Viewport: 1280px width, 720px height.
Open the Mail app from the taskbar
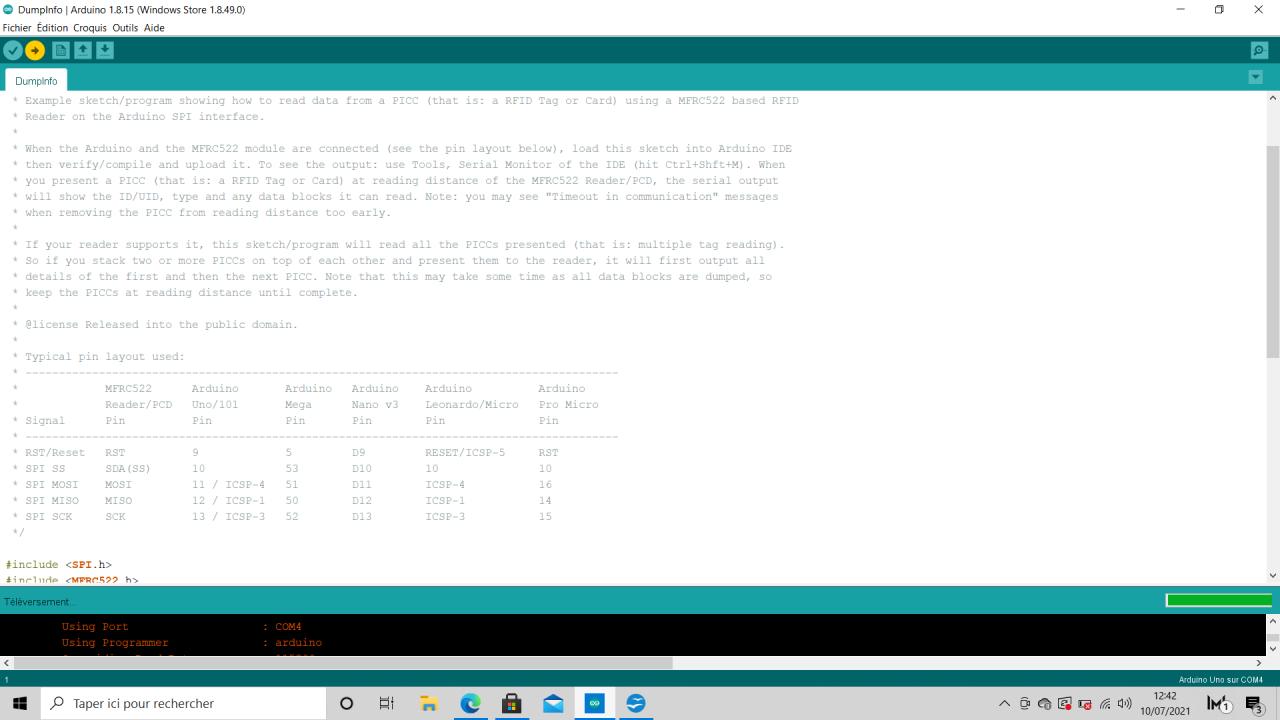pos(553,704)
